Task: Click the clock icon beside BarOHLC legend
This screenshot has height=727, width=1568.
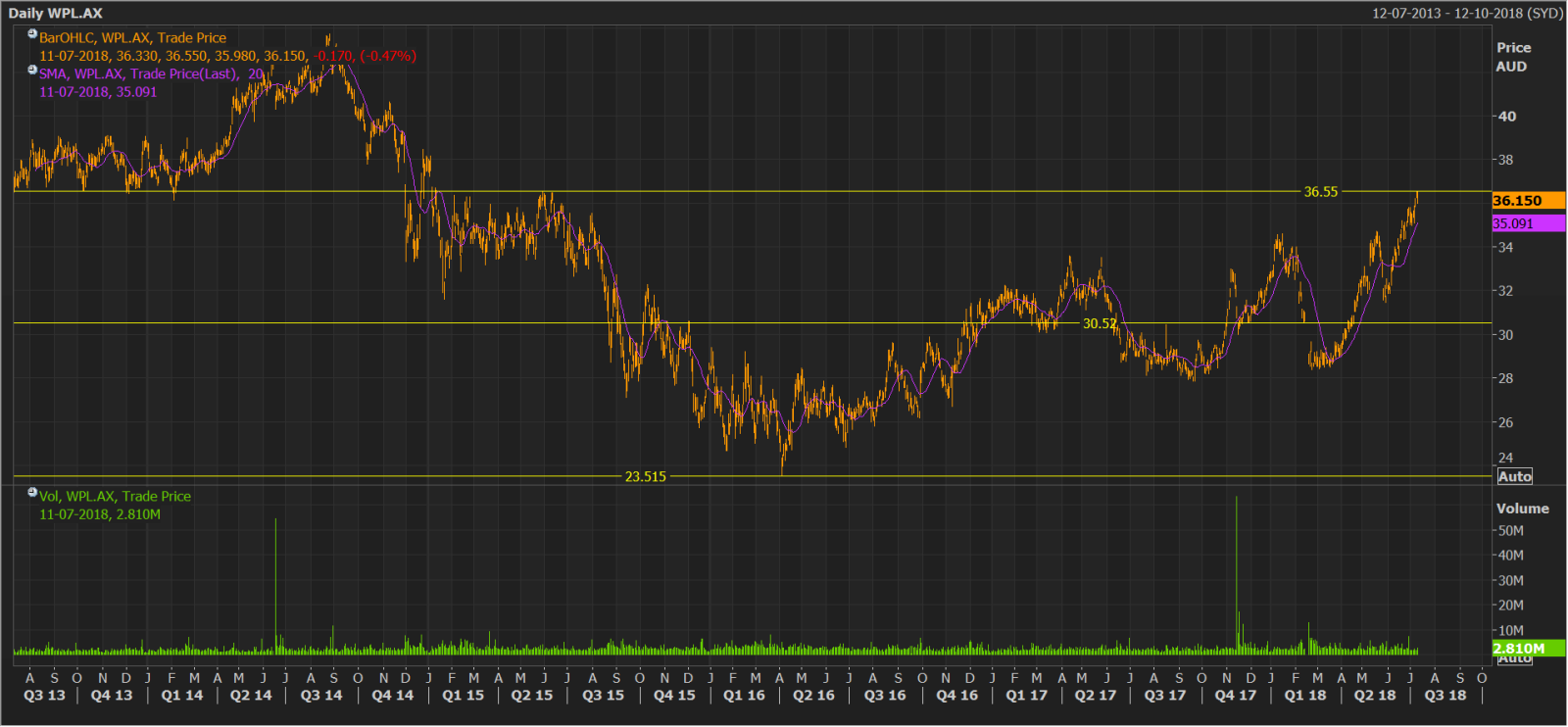Action: coord(32,34)
